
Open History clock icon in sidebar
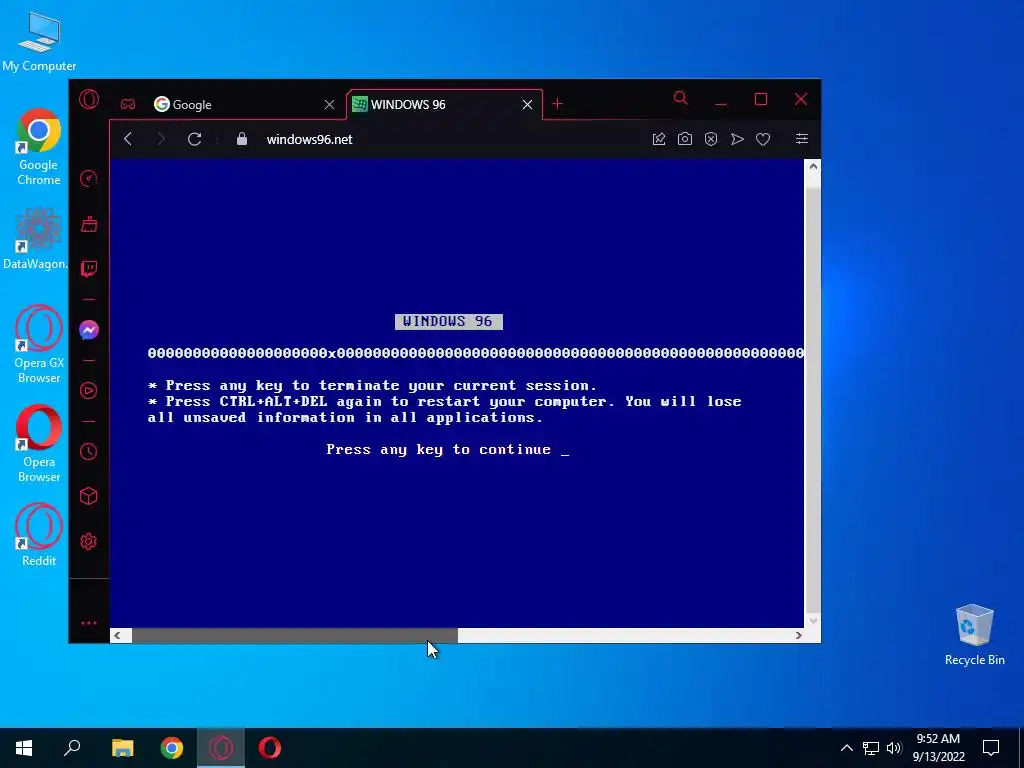click(x=89, y=451)
